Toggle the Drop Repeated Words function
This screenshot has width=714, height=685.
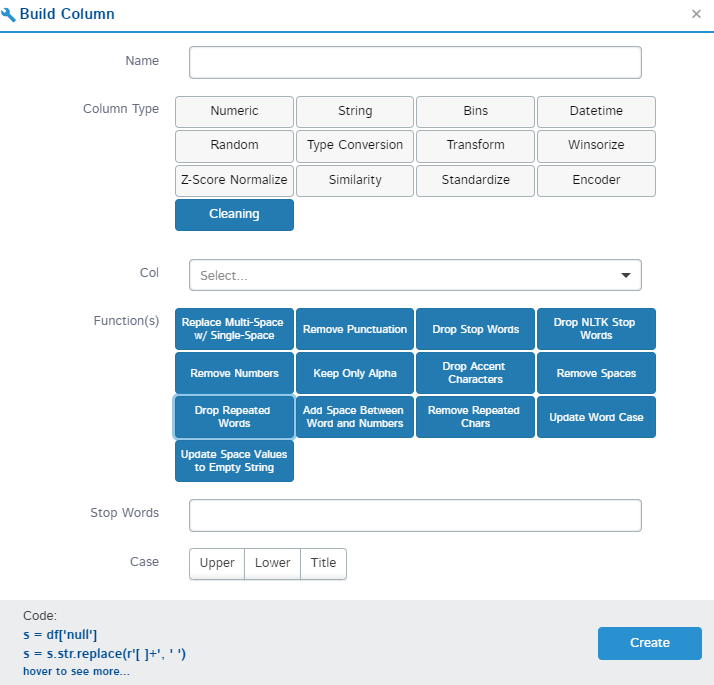tap(234, 417)
